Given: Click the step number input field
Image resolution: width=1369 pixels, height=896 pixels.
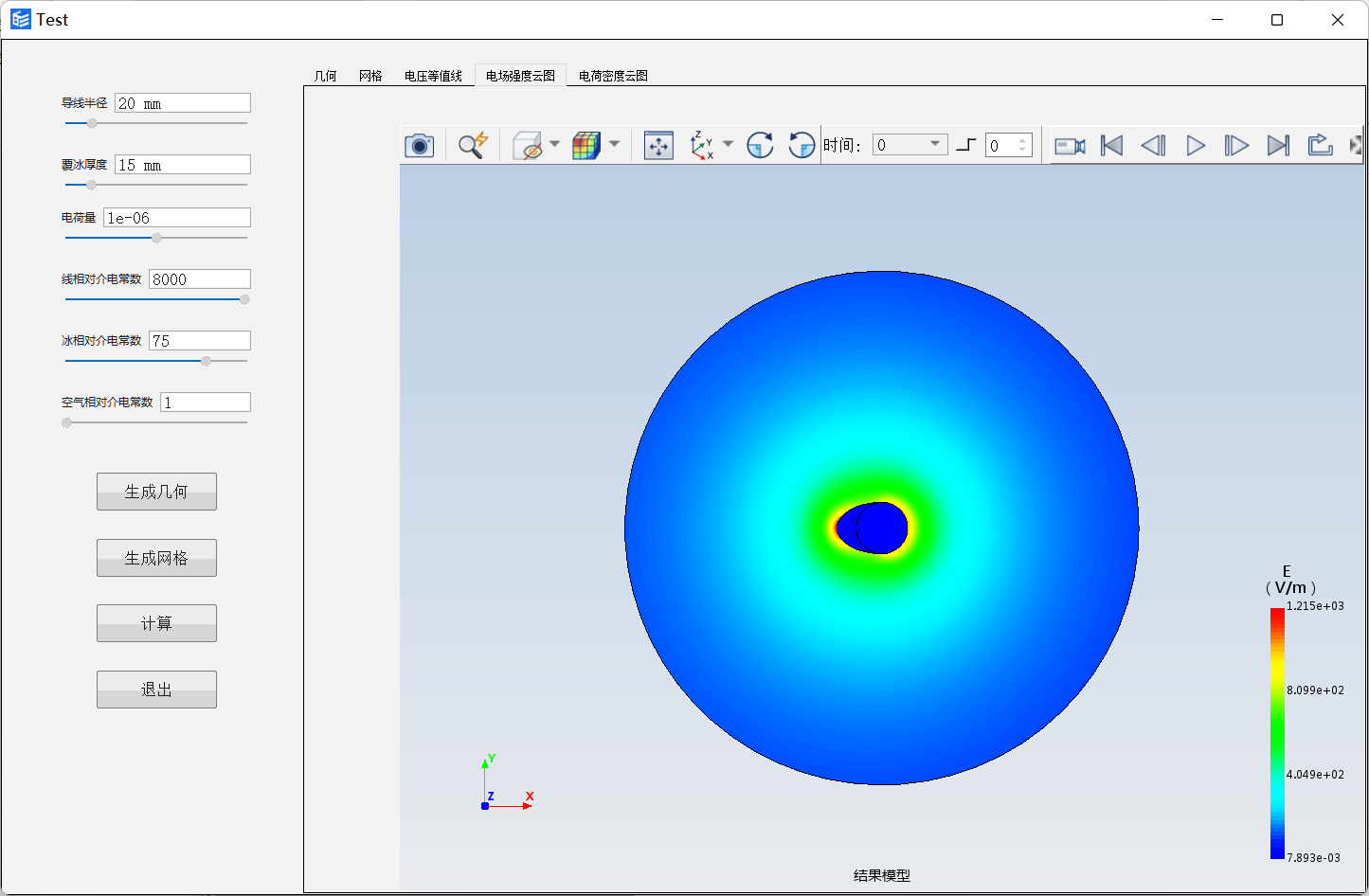Looking at the screenshot, I should click(1000, 145).
